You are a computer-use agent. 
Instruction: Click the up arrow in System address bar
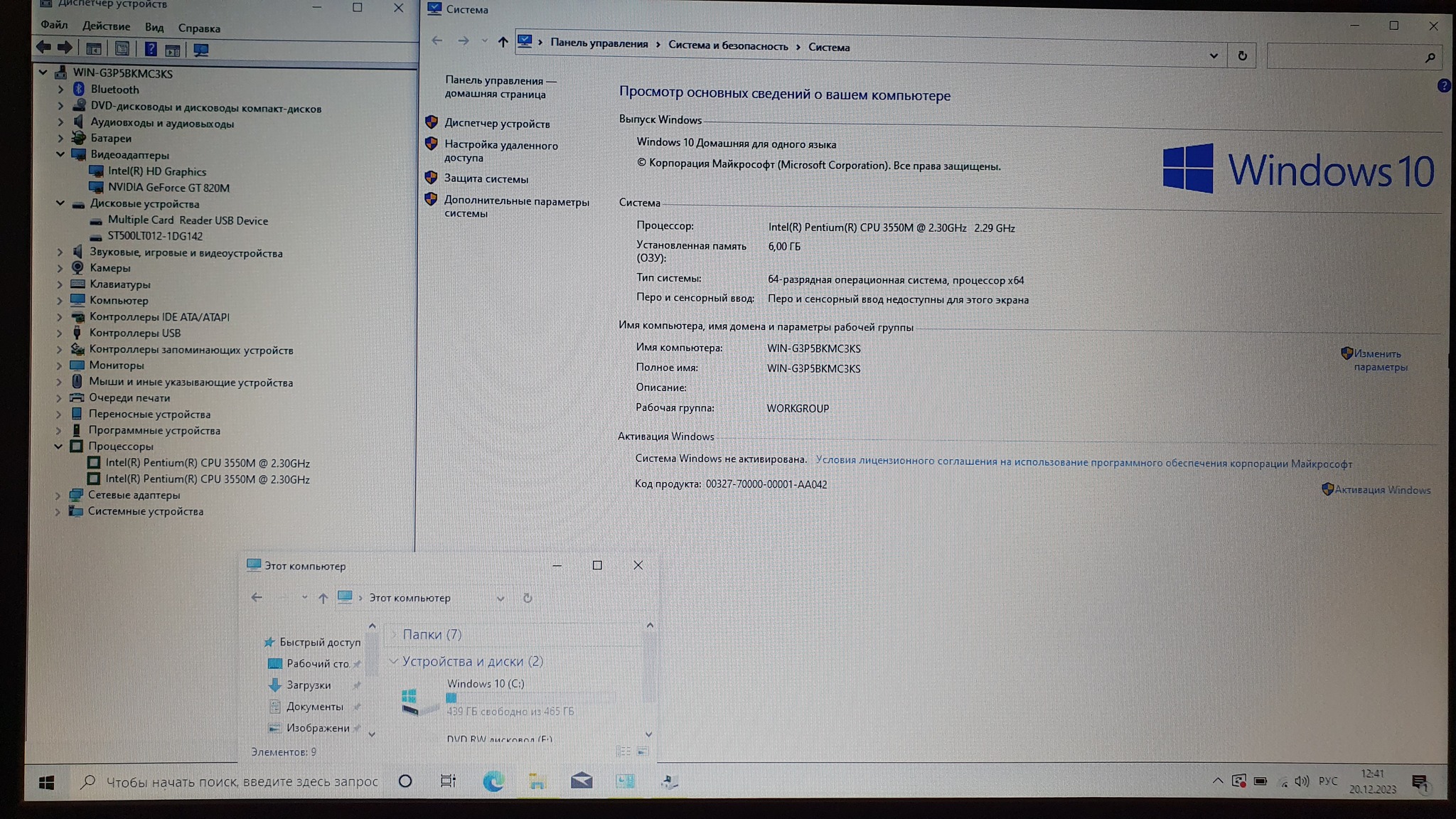pyautogui.click(x=503, y=42)
